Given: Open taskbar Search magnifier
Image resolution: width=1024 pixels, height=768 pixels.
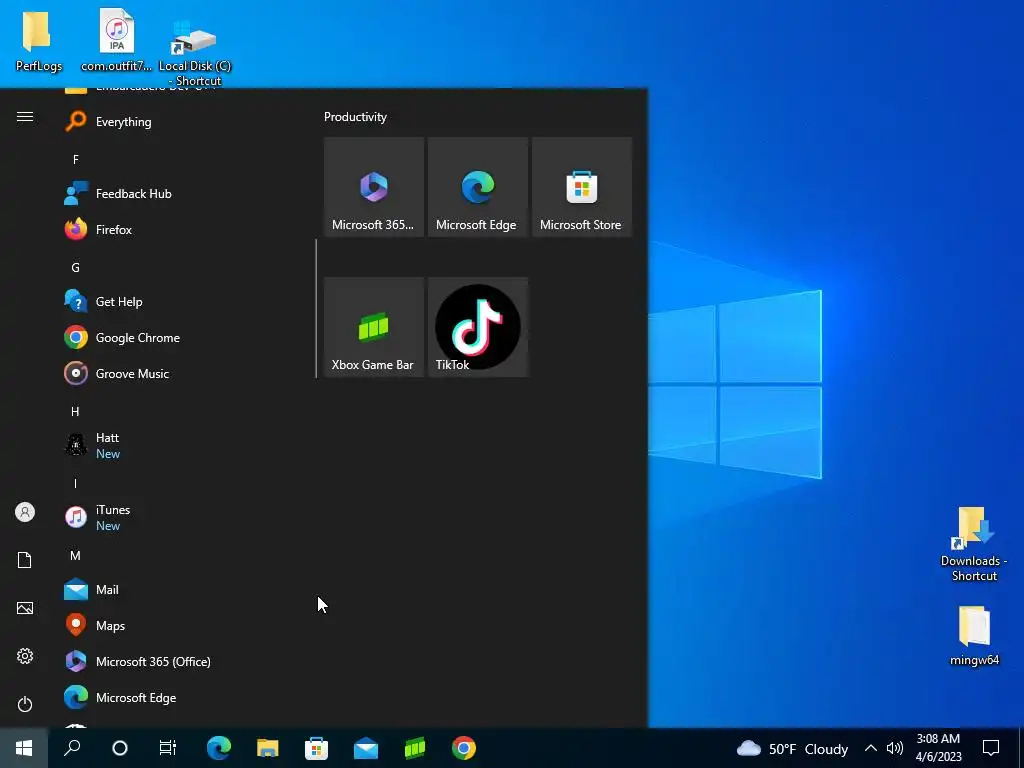Looking at the screenshot, I should (72, 748).
